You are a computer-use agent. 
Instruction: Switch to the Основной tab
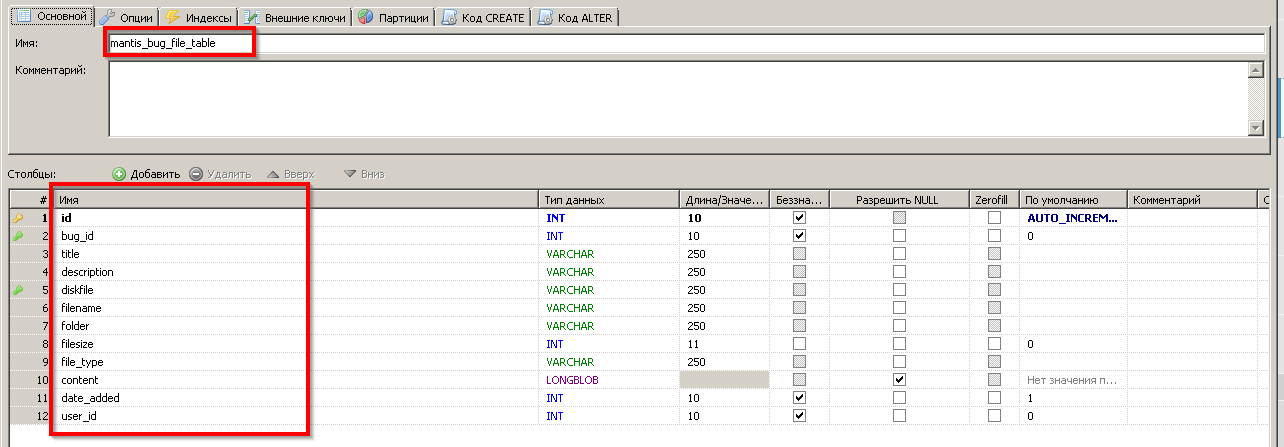coord(51,17)
